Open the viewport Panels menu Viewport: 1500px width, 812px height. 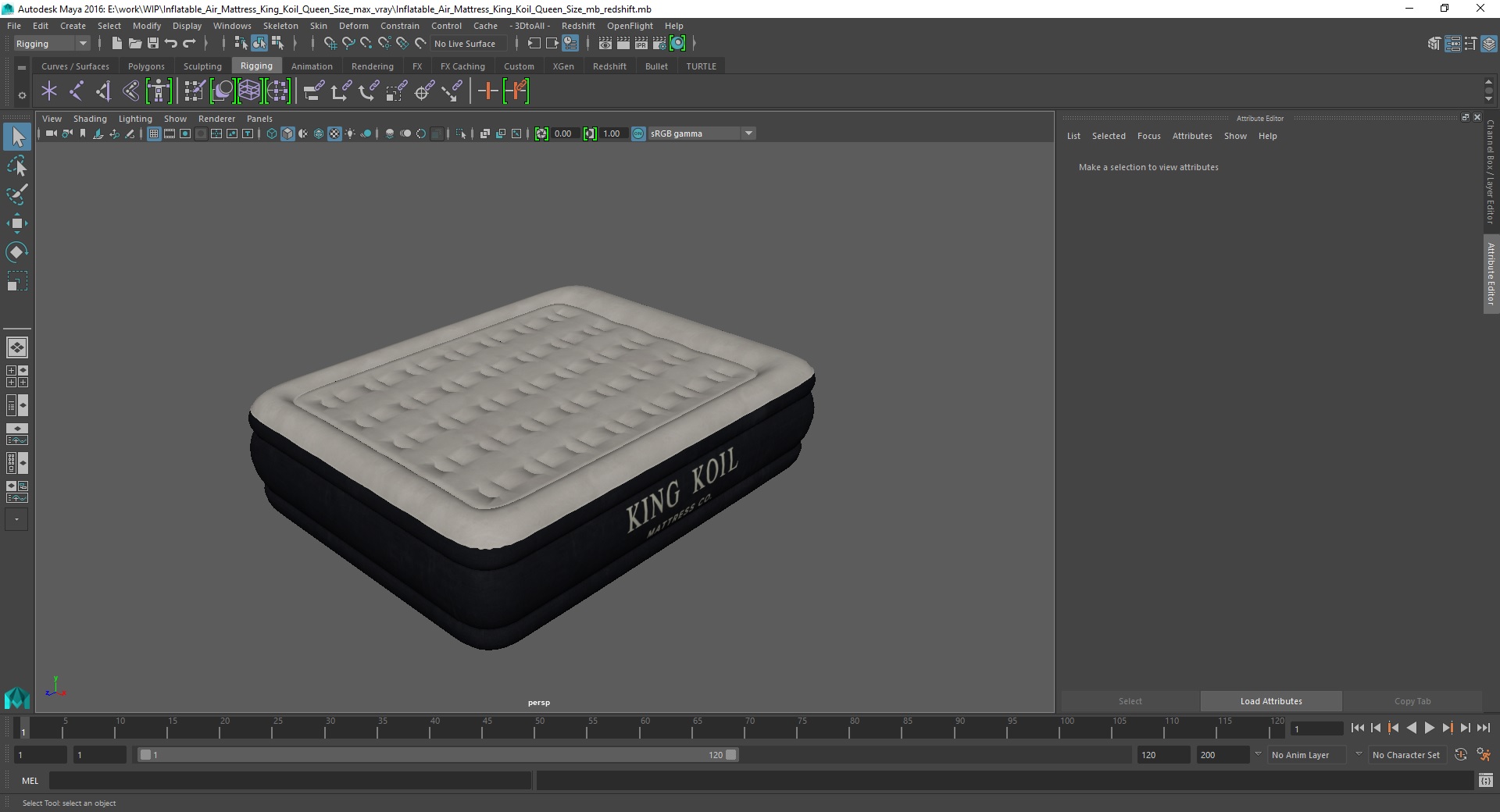259,119
